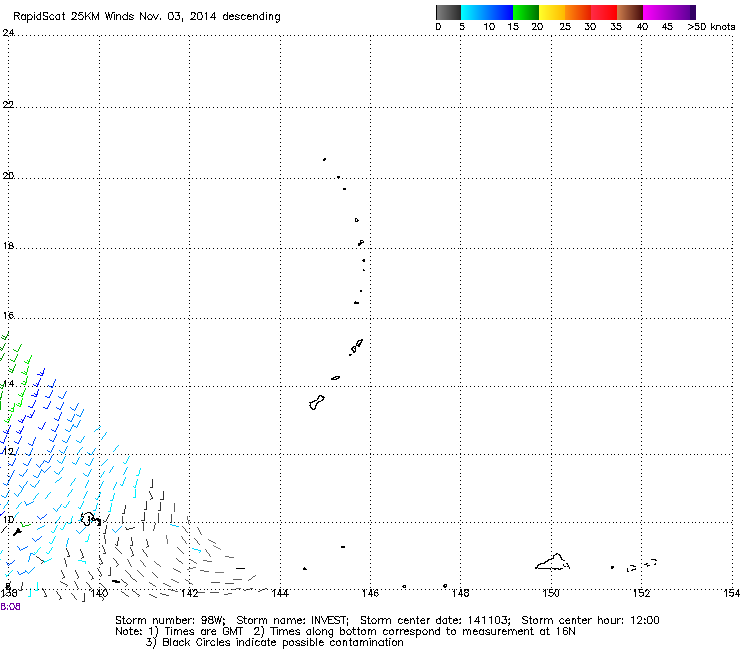
Task: Click the legend scale value '15'
Action: (513, 27)
